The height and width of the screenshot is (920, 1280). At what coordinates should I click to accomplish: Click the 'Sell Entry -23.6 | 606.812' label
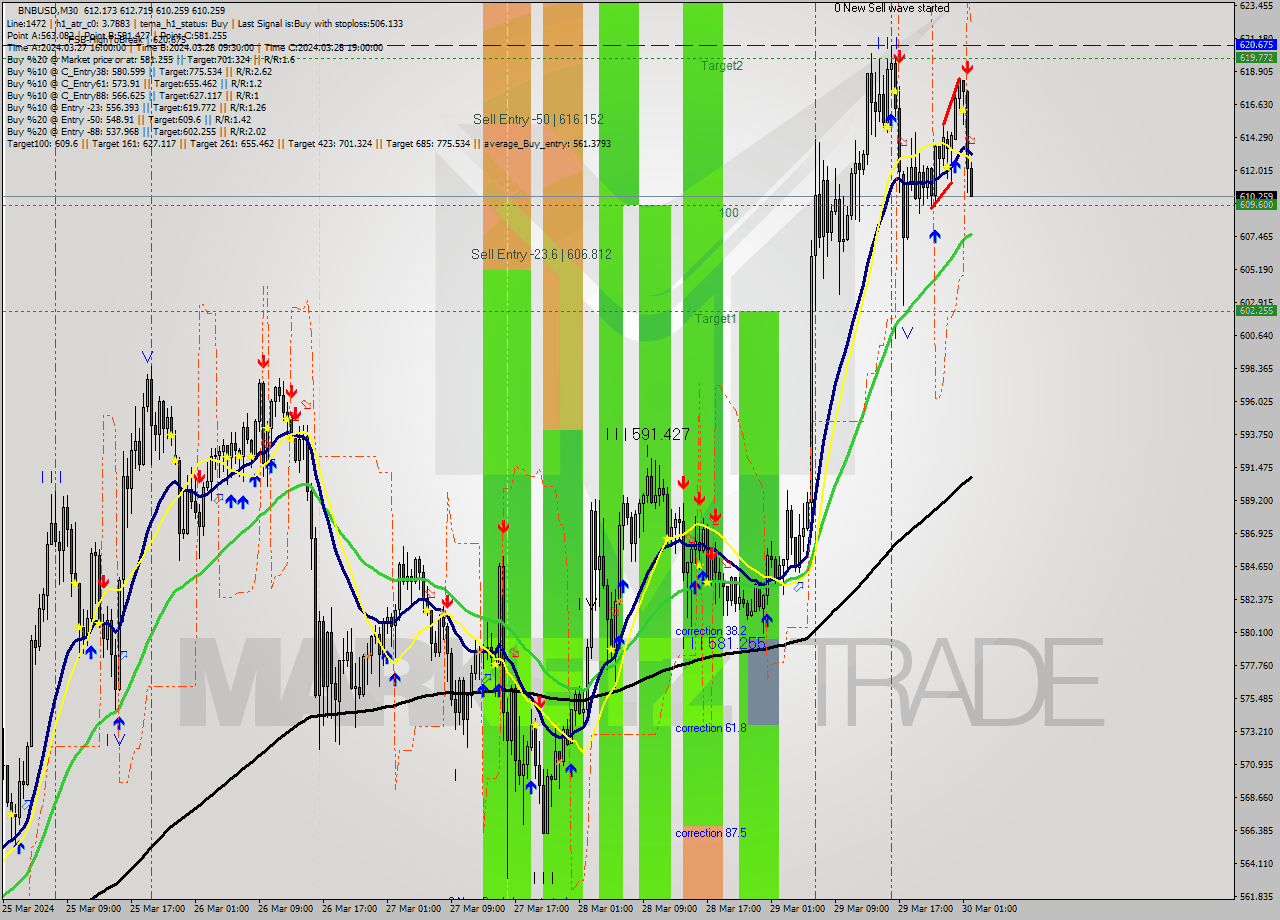(x=541, y=254)
